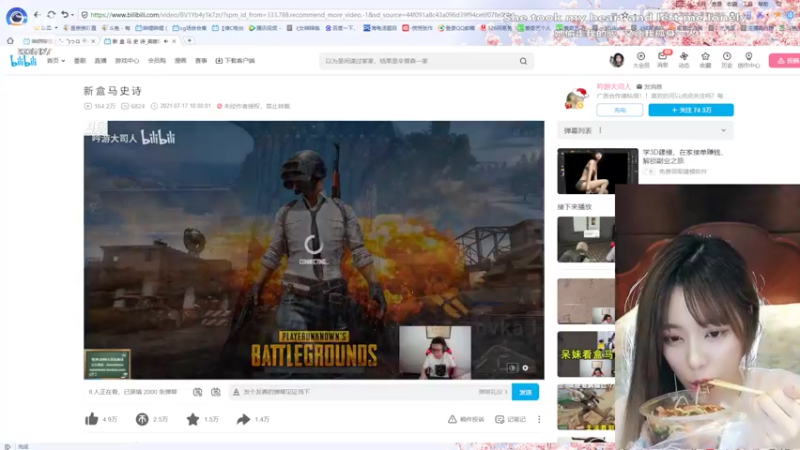The height and width of the screenshot is (450, 800).
Task: Share the video with the arrow icon
Action: (243, 419)
